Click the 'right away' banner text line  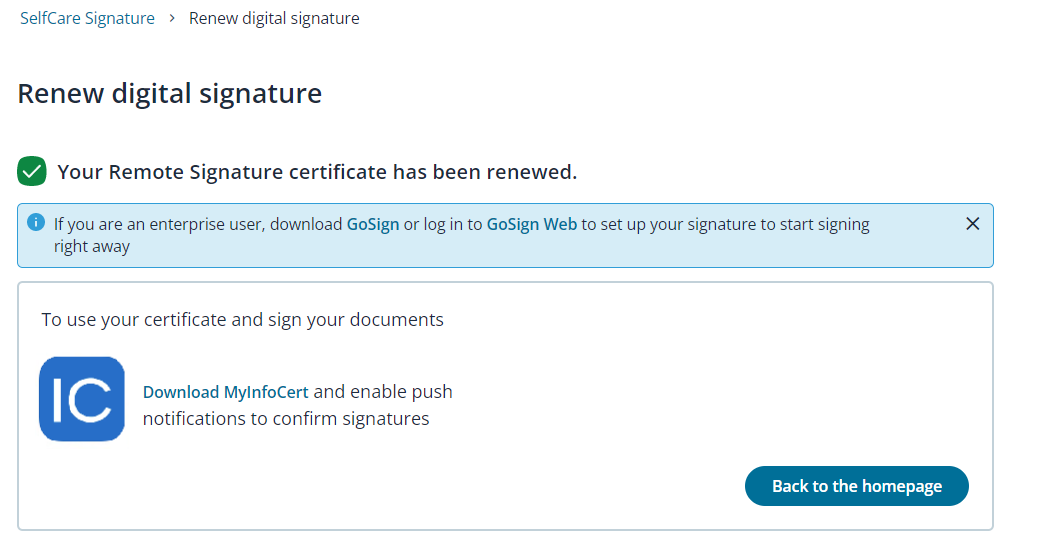click(91, 246)
